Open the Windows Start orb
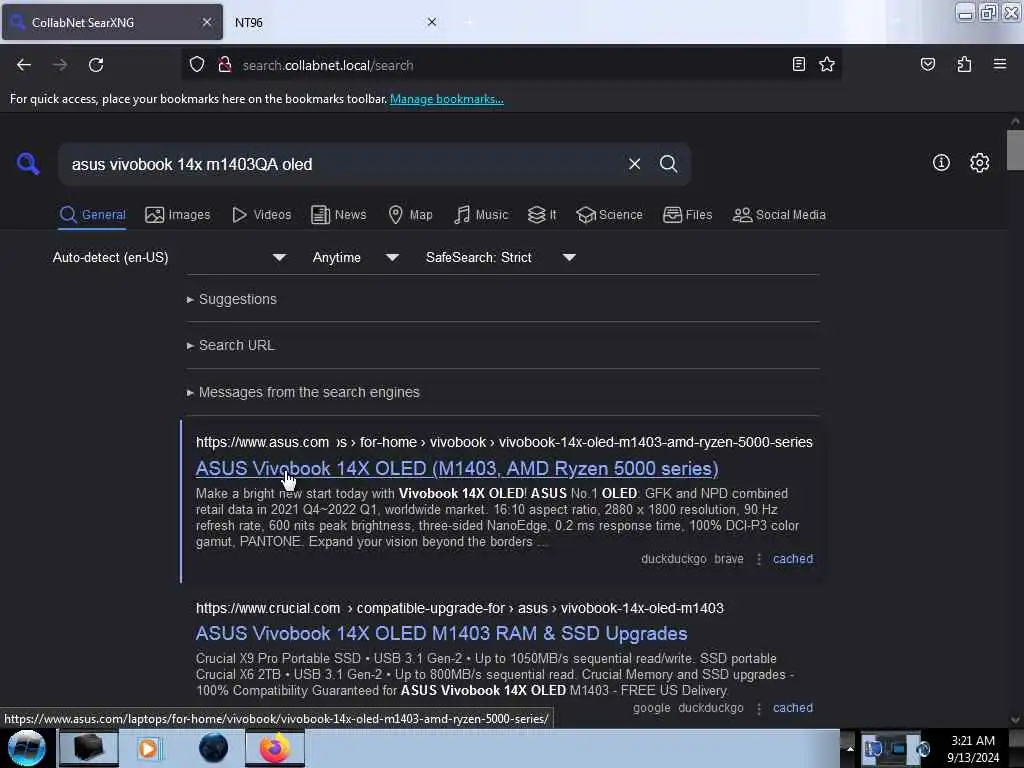 26,748
